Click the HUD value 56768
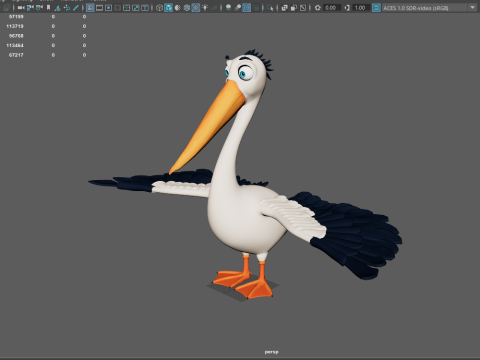The width and height of the screenshot is (480, 360). point(16,36)
